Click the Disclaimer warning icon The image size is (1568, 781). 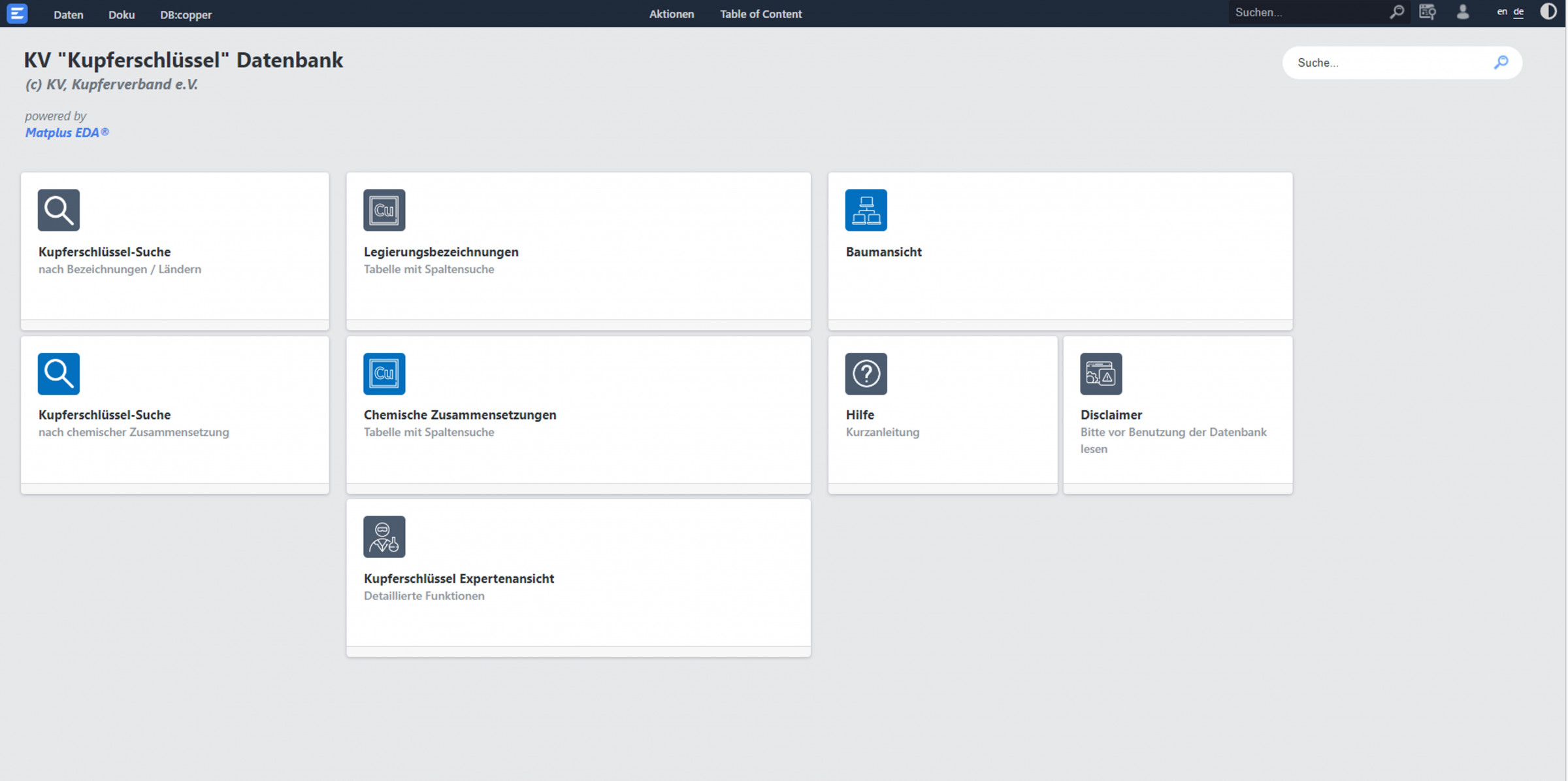[1100, 374]
